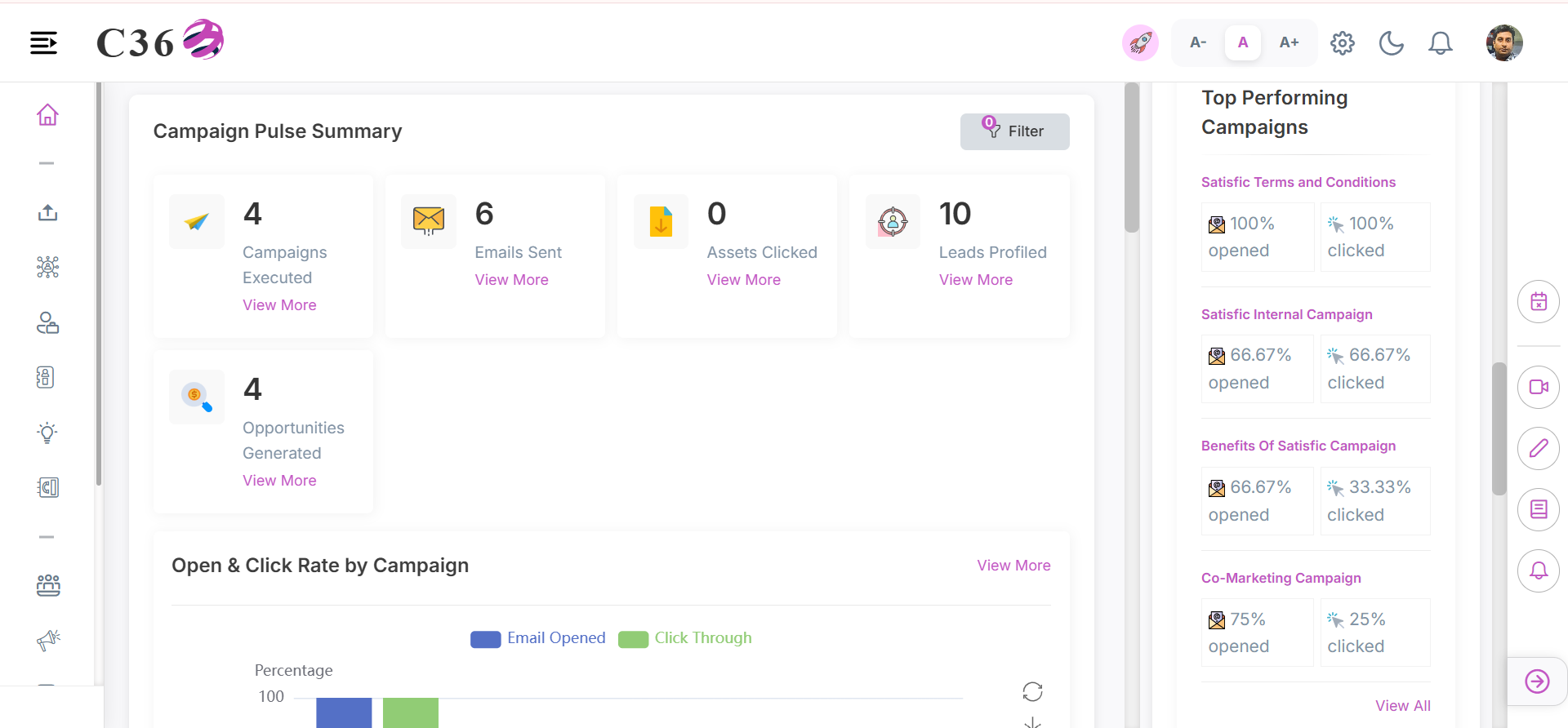Viewport: 1568px width, 728px height.
Task: Toggle Click Through legend swatch
Action: coord(633,639)
